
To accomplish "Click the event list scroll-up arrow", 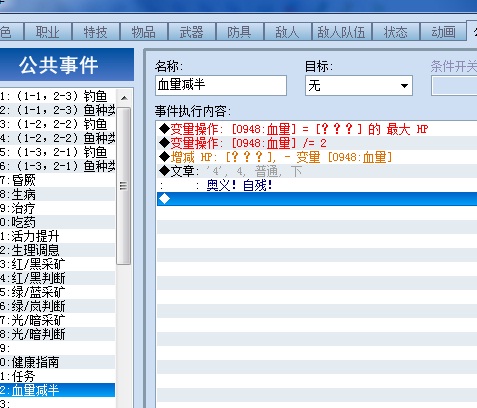I will click(x=124, y=98).
